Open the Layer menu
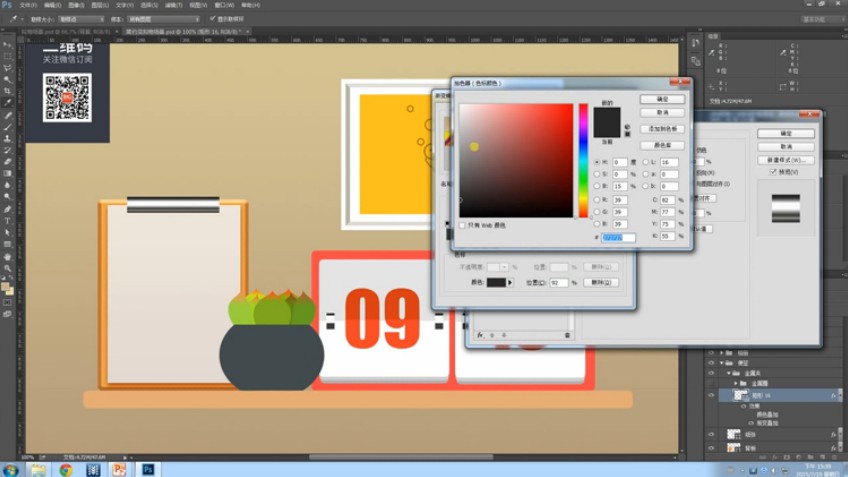 [100, 5]
